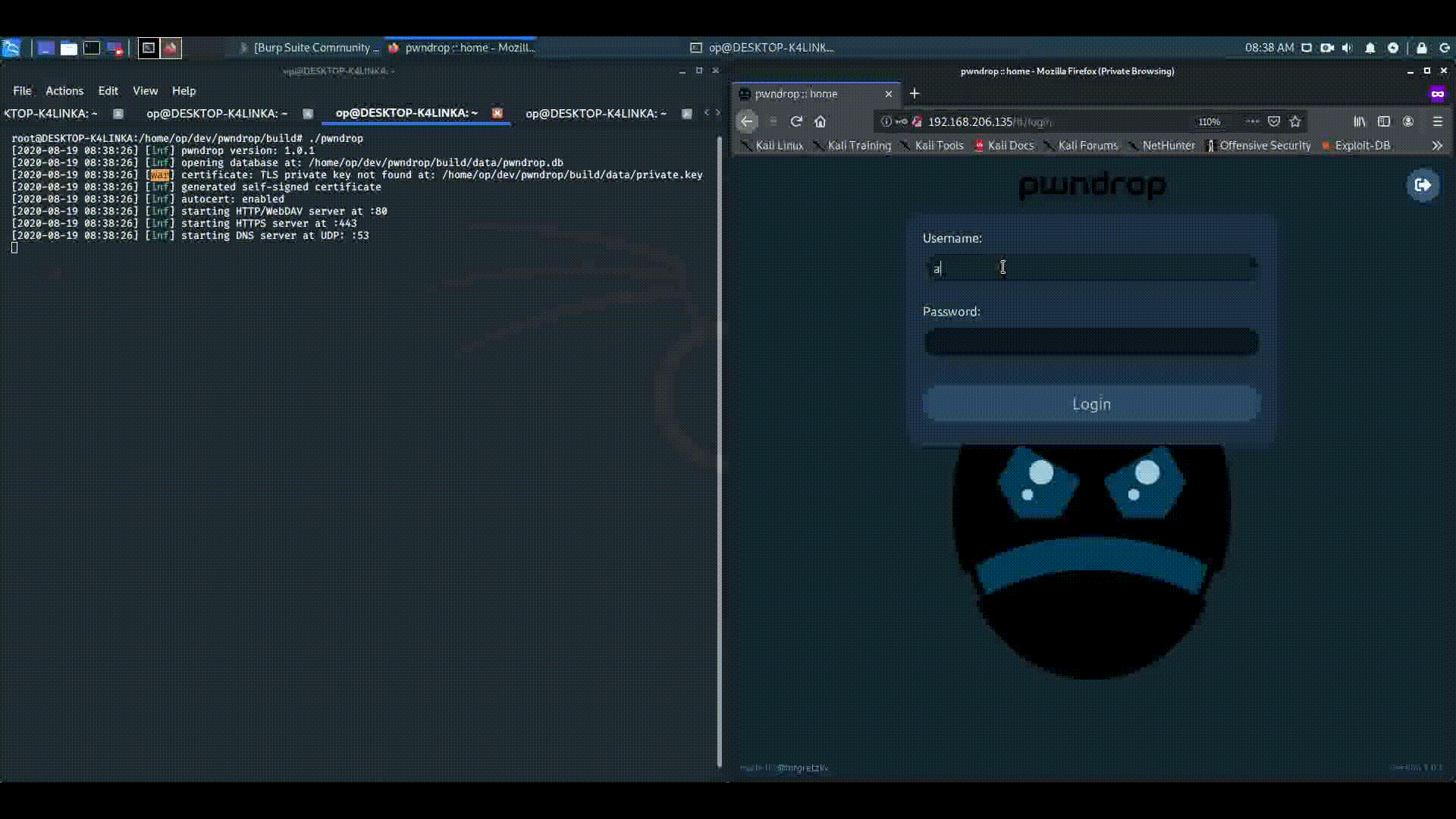Image resolution: width=1456 pixels, height=819 pixels.
Task: Click the Firefox refresh page icon
Action: 797,121
